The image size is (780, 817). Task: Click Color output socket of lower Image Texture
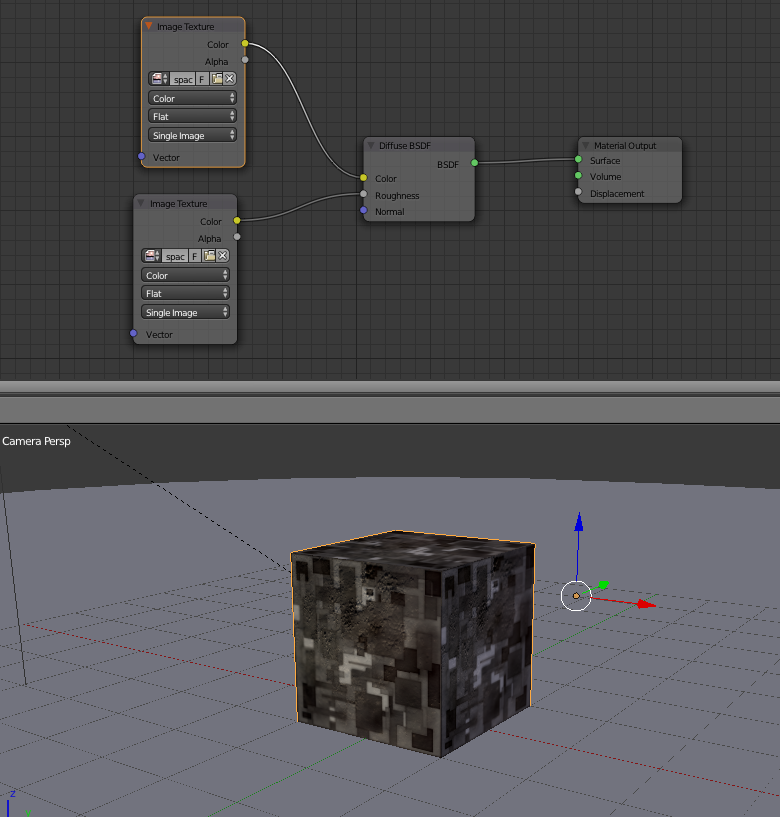[237, 220]
